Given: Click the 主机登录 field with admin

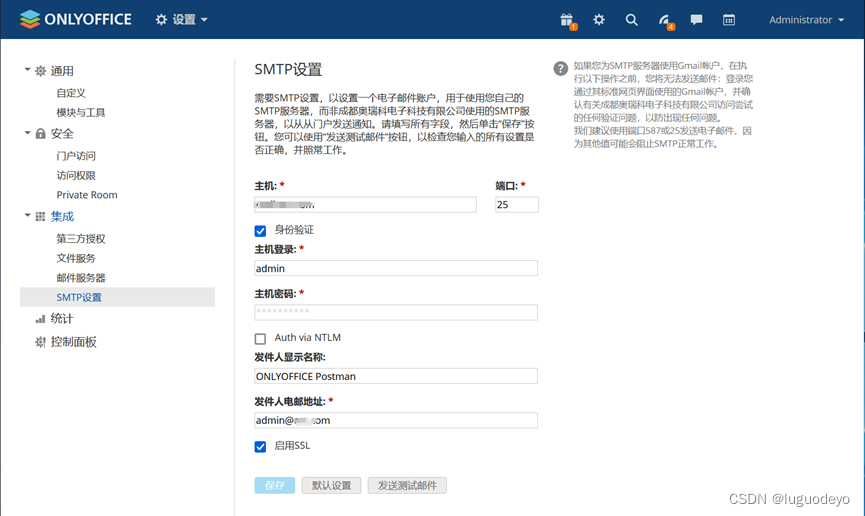Looking at the screenshot, I should tap(396, 268).
